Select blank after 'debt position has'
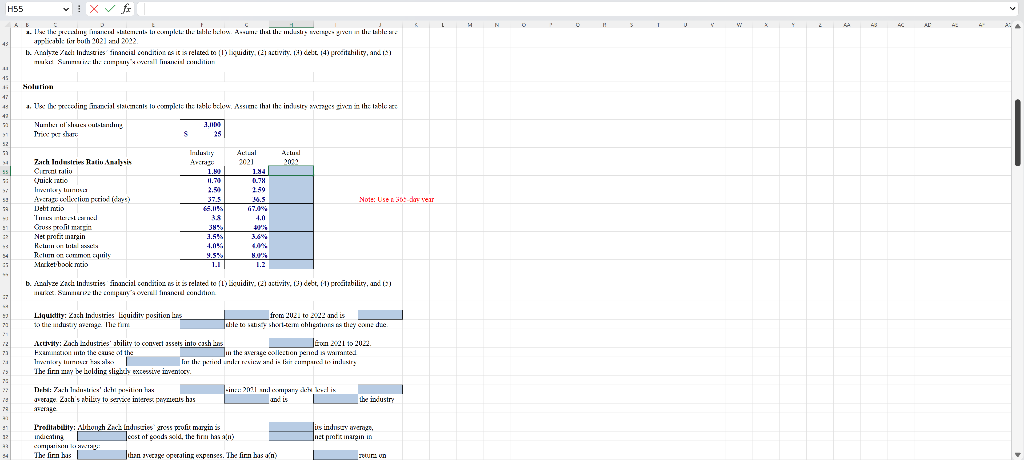 202,389
